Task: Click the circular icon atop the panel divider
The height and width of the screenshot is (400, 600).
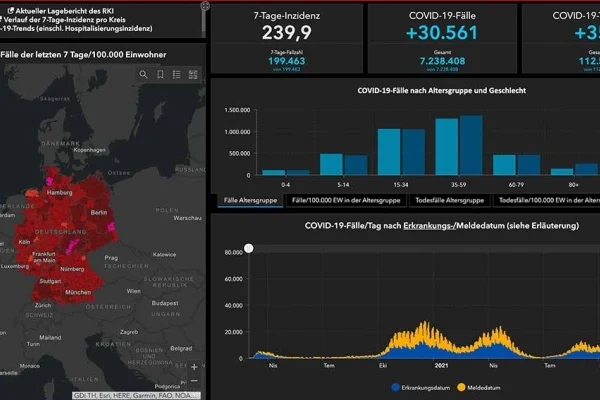Action: point(205,6)
